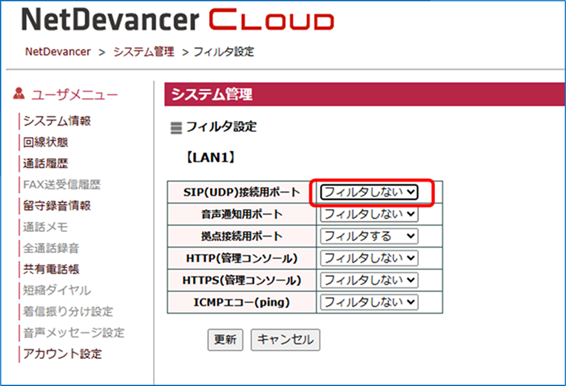The image size is (566, 386).
Task: Click the 【LAN1】 section label
Action: [x=211, y=158]
